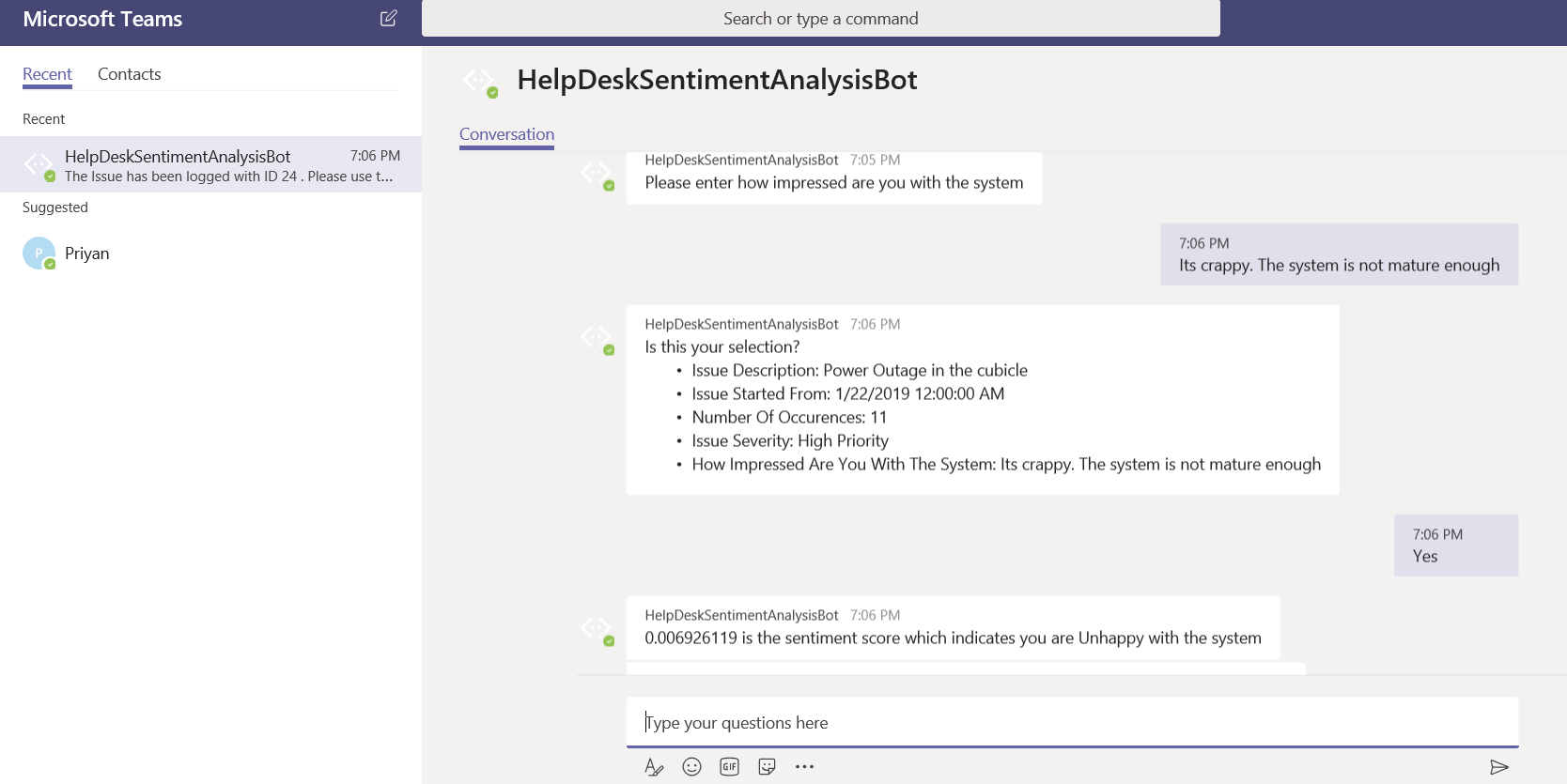This screenshot has height=784, width=1567.
Task: Click the 'Yes' reply message bubble
Action: pyautogui.click(x=1456, y=546)
